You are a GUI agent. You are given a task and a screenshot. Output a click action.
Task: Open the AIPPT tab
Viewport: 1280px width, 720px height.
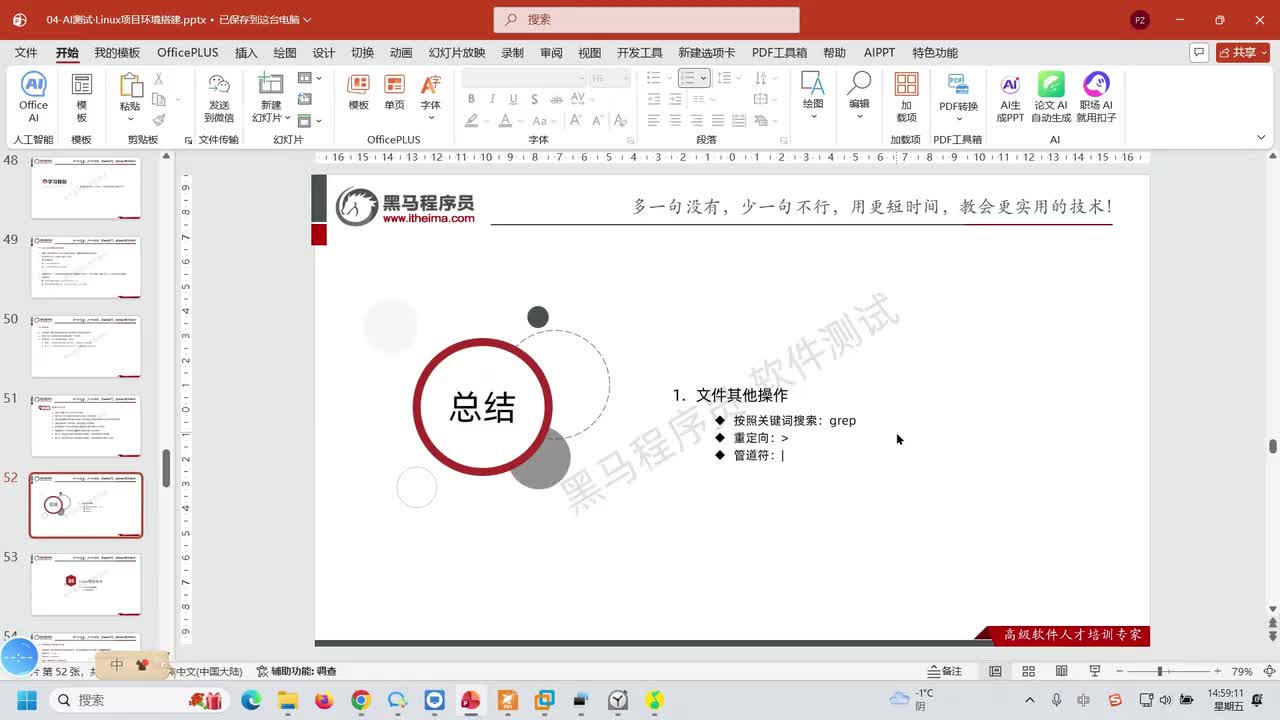pyautogui.click(x=880, y=53)
